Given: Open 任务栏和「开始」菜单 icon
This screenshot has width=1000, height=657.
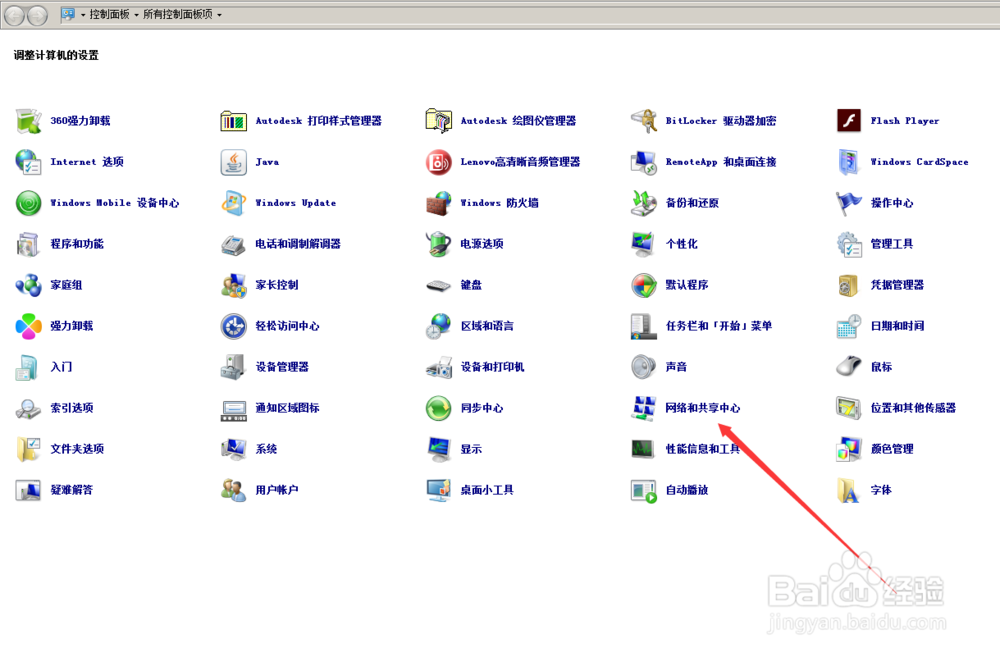Looking at the screenshot, I should [x=644, y=326].
